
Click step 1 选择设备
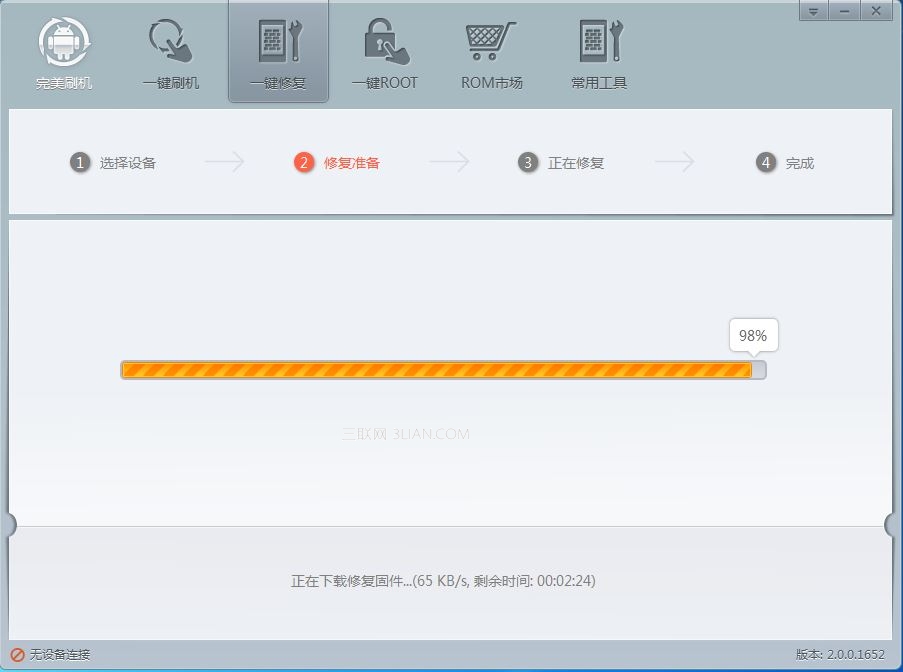pyautogui.click(x=113, y=163)
